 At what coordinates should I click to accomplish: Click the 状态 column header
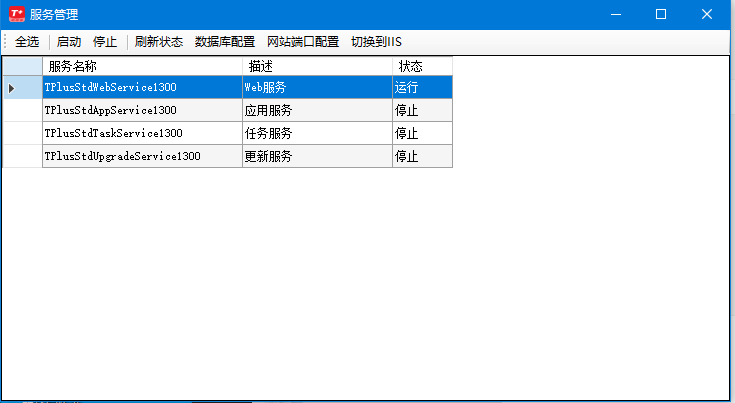(422, 66)
